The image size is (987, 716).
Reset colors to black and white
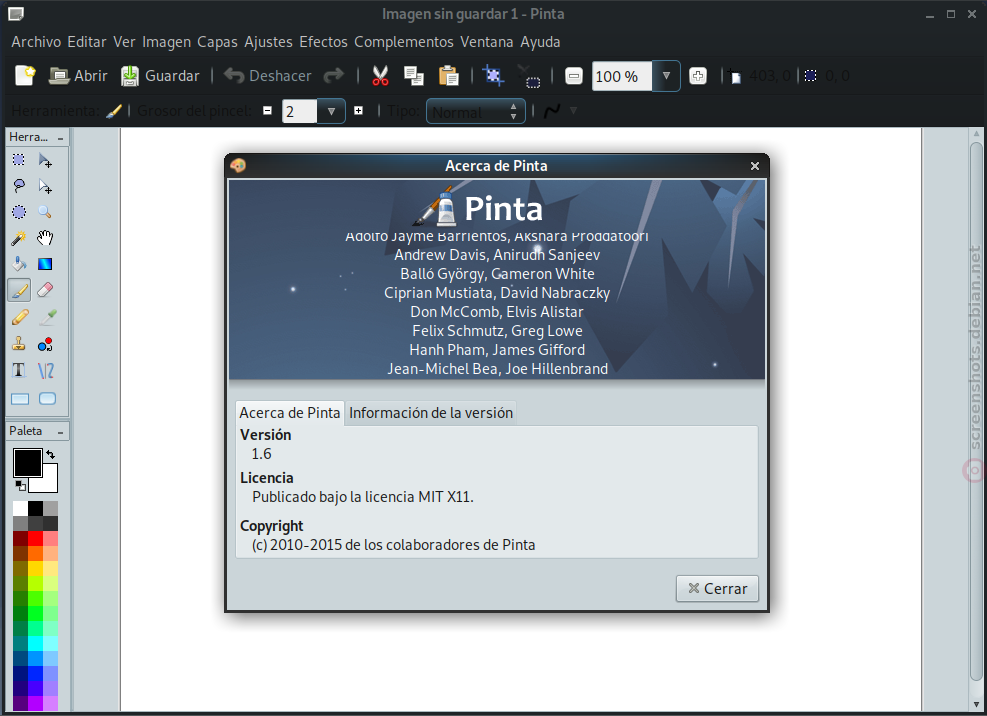point(20,486)
